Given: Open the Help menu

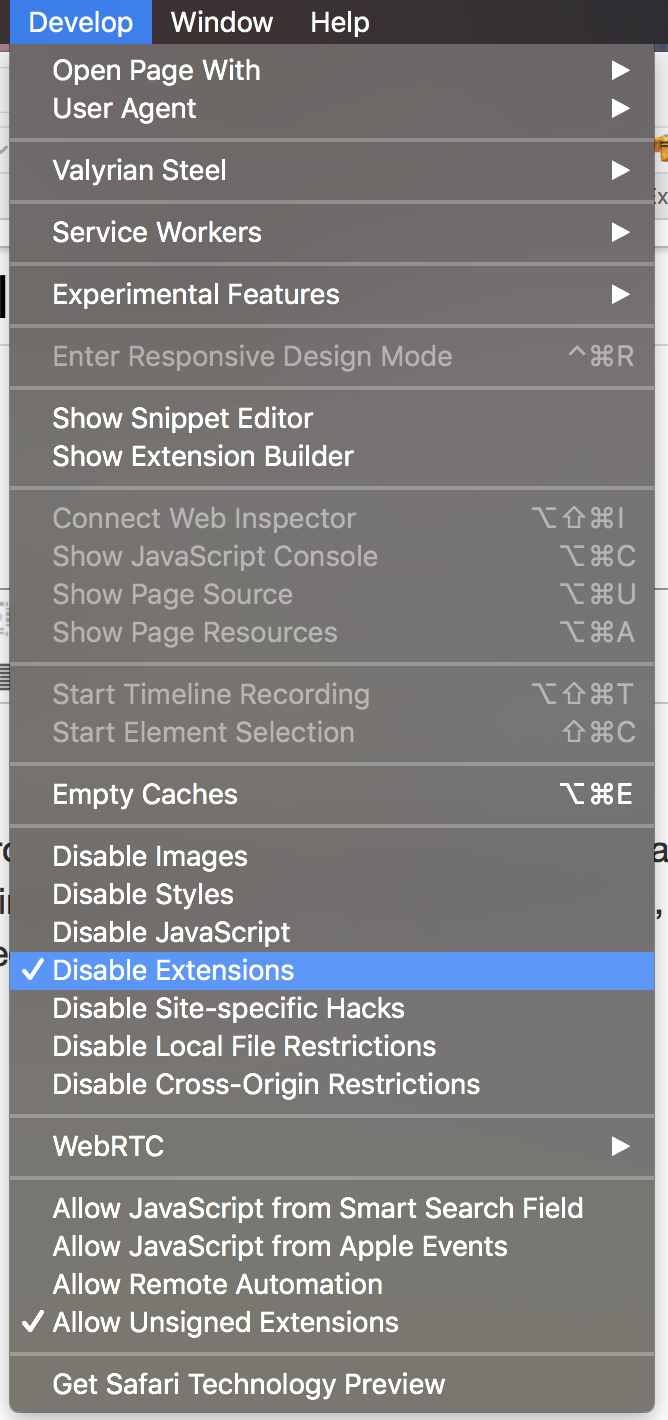Looking at the screenshot, I should pos(339,22).
